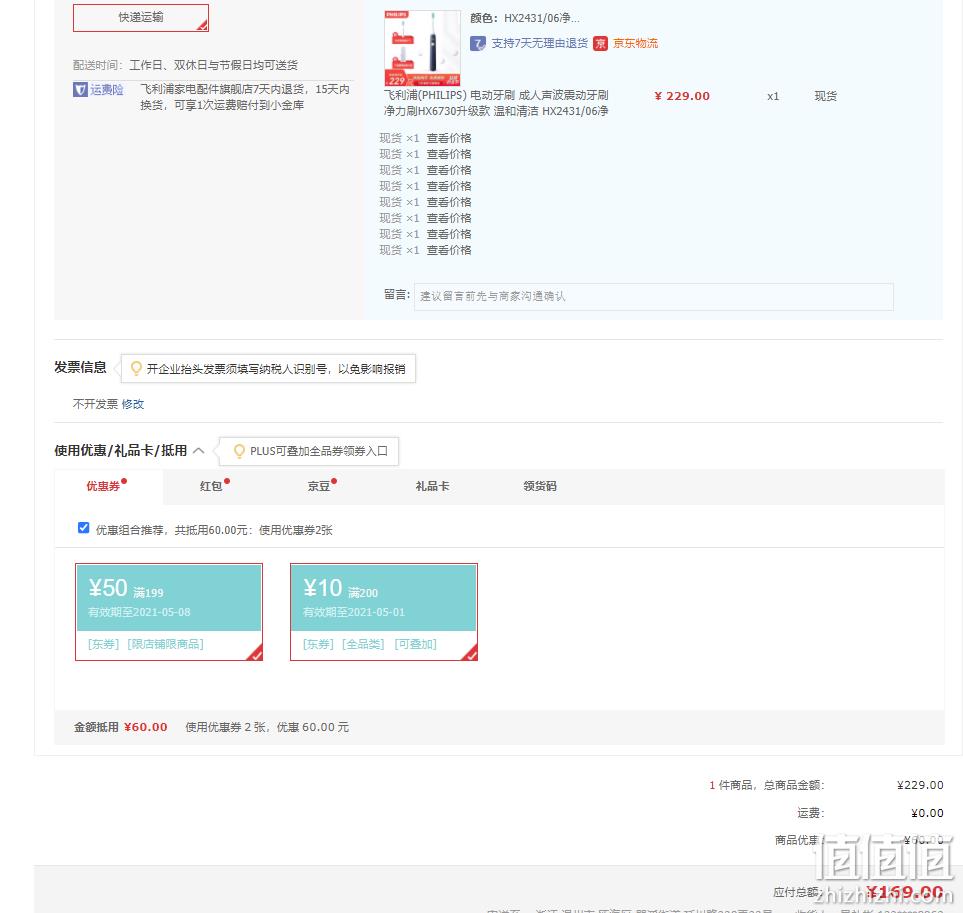Click the 京 JD logistics icon

[600, 44]
